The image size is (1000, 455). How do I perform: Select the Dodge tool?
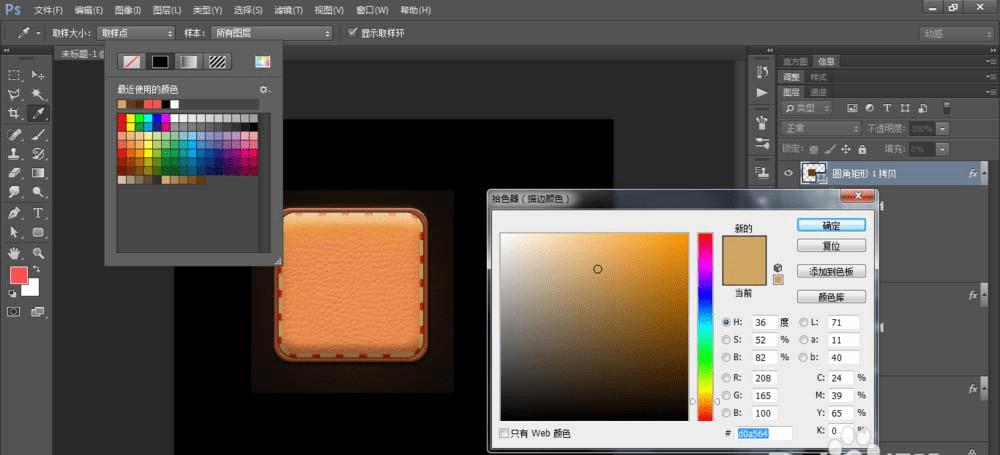point(38,191)
